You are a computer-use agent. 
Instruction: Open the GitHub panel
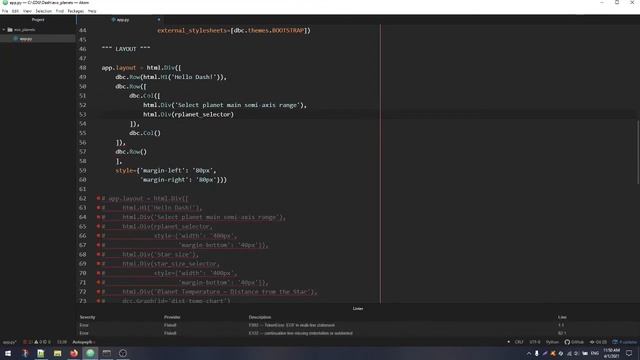coord(574,342)
